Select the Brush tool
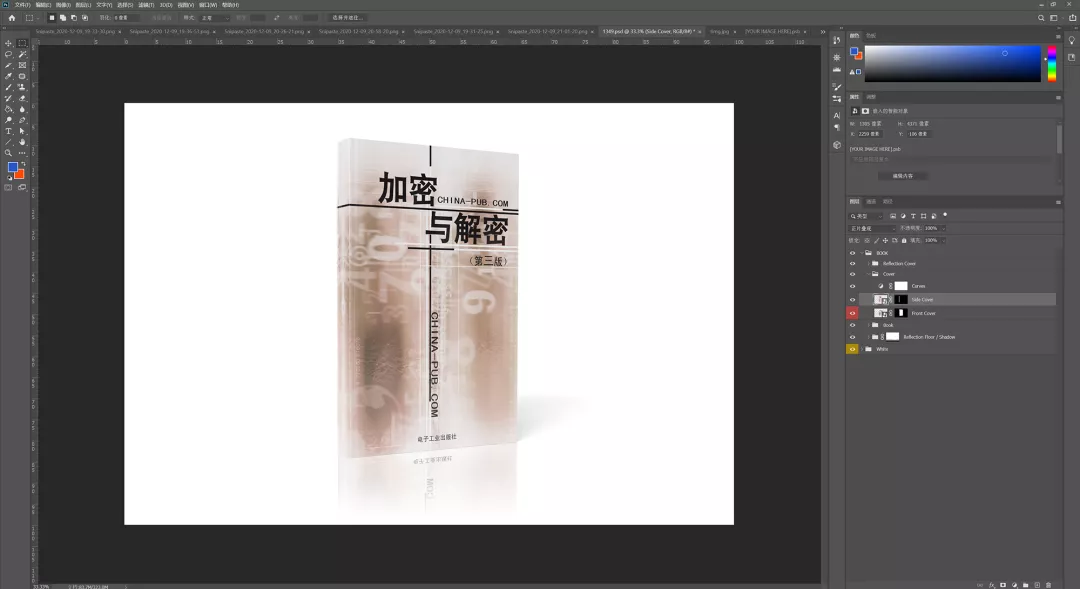Viewport: 1080px width, 589px height. pos(8,87)
